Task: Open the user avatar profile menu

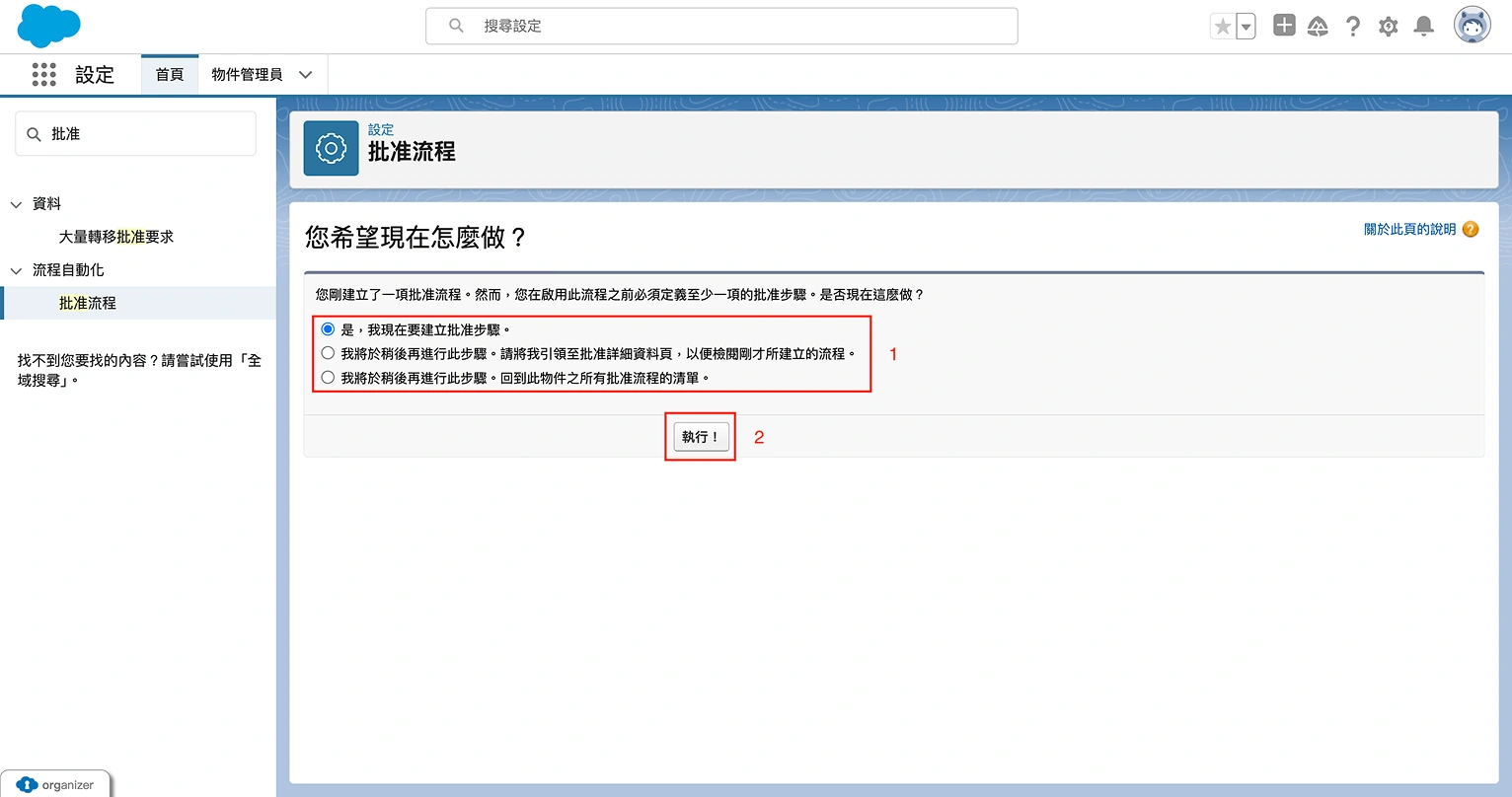Action: point(1472,26)
